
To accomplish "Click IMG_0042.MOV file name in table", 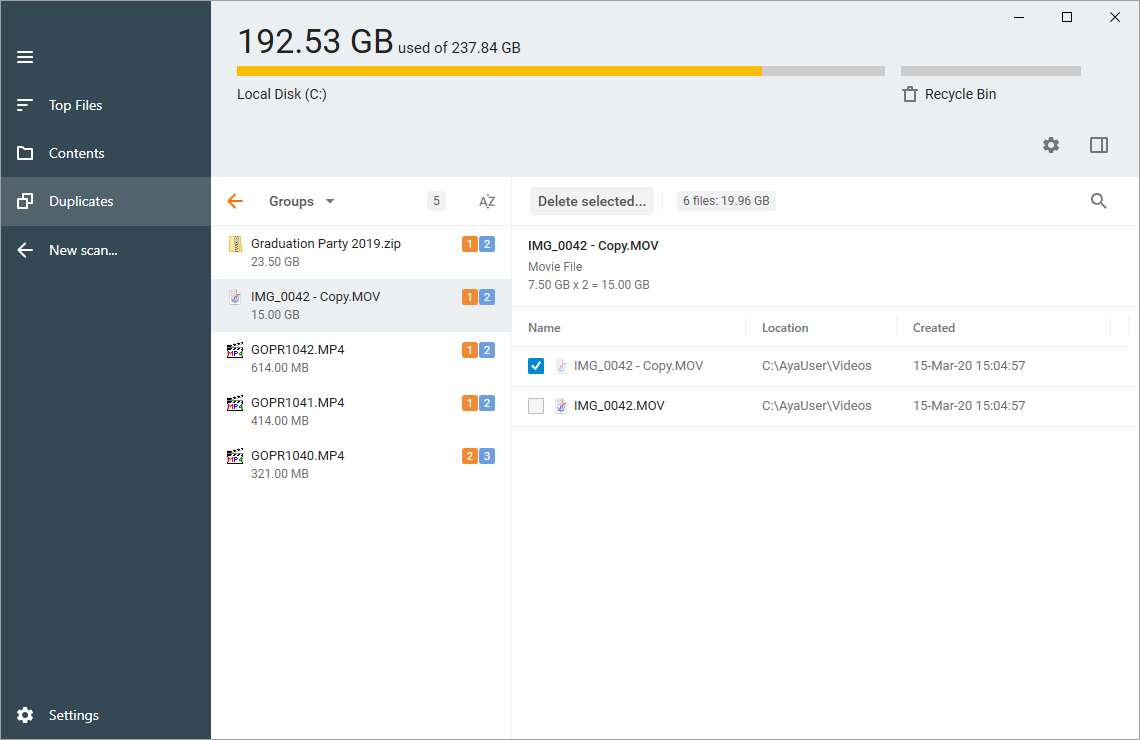I will point(619,406).
